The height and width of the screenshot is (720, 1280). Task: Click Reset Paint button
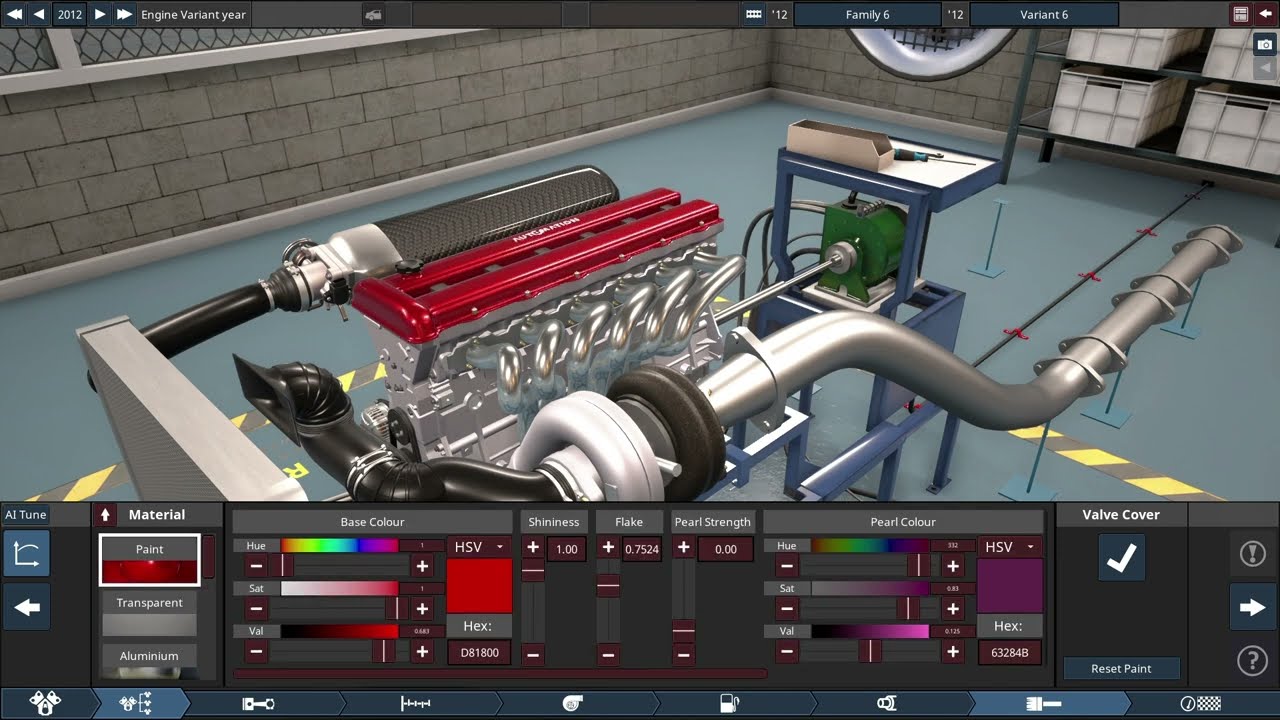(1121, 669)
